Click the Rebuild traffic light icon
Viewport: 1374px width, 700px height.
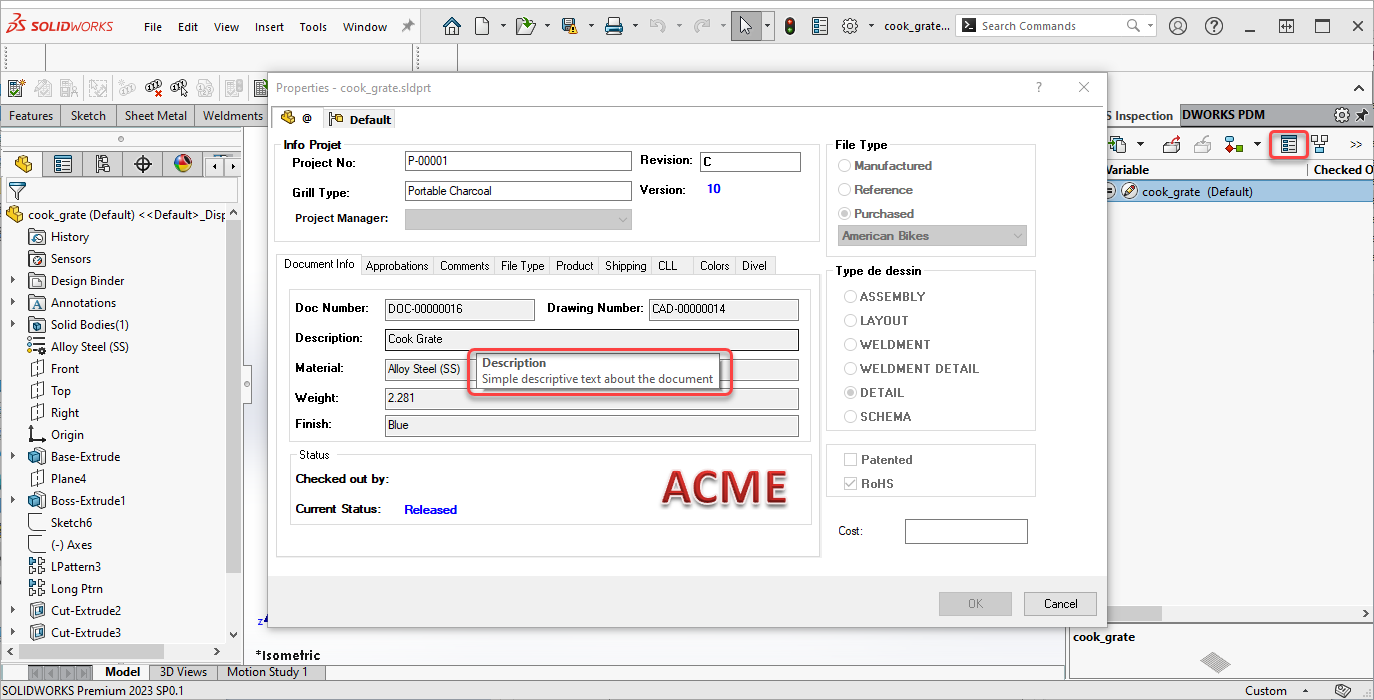click(790, 27)
